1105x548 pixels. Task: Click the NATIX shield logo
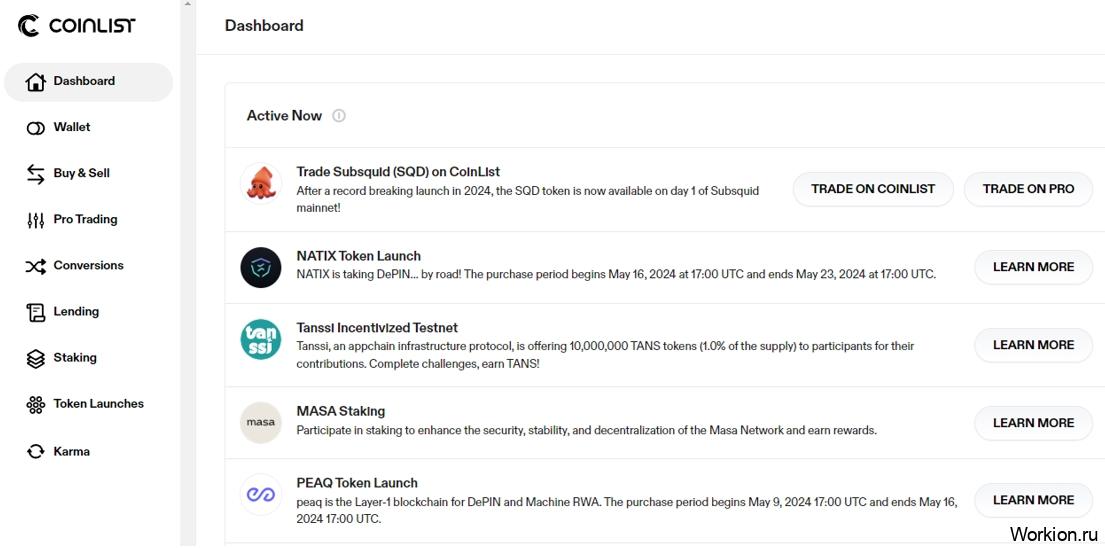(261, 268)
